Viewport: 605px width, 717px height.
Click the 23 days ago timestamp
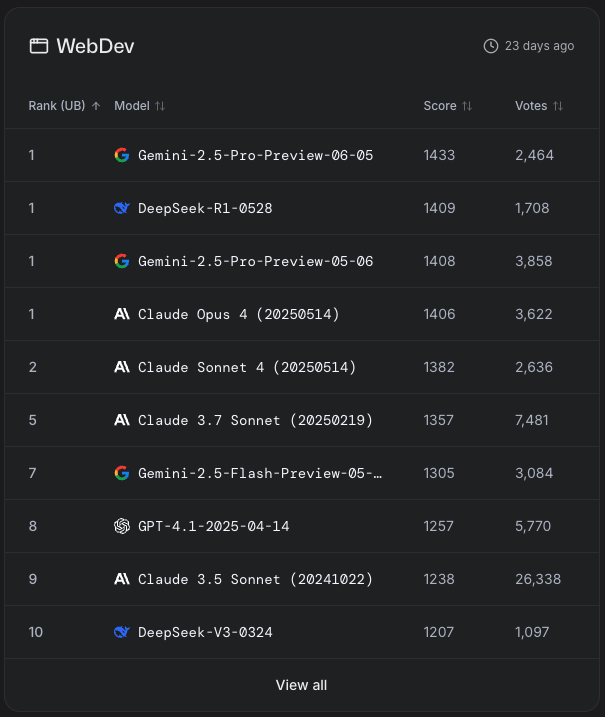[540, 46]
